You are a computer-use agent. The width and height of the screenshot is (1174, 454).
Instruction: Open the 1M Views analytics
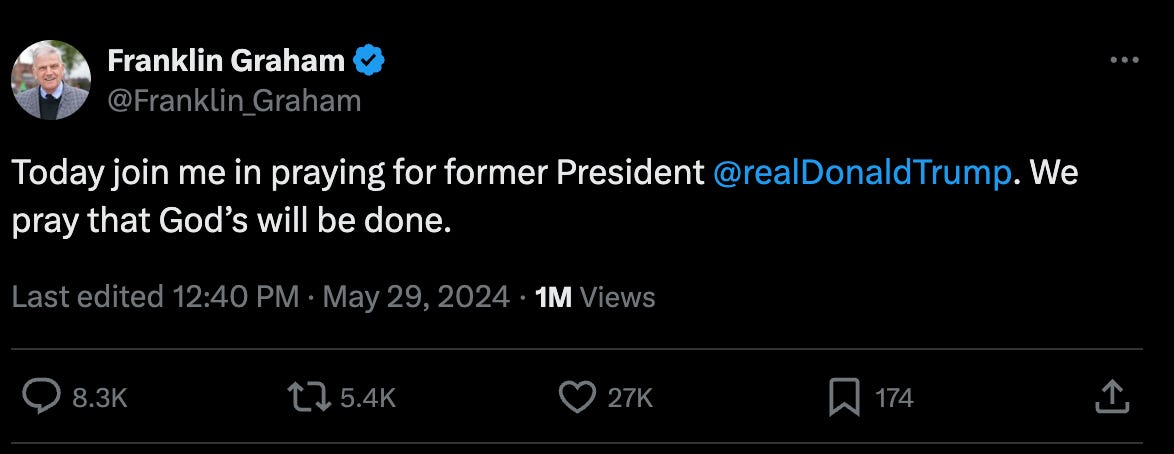596,297
